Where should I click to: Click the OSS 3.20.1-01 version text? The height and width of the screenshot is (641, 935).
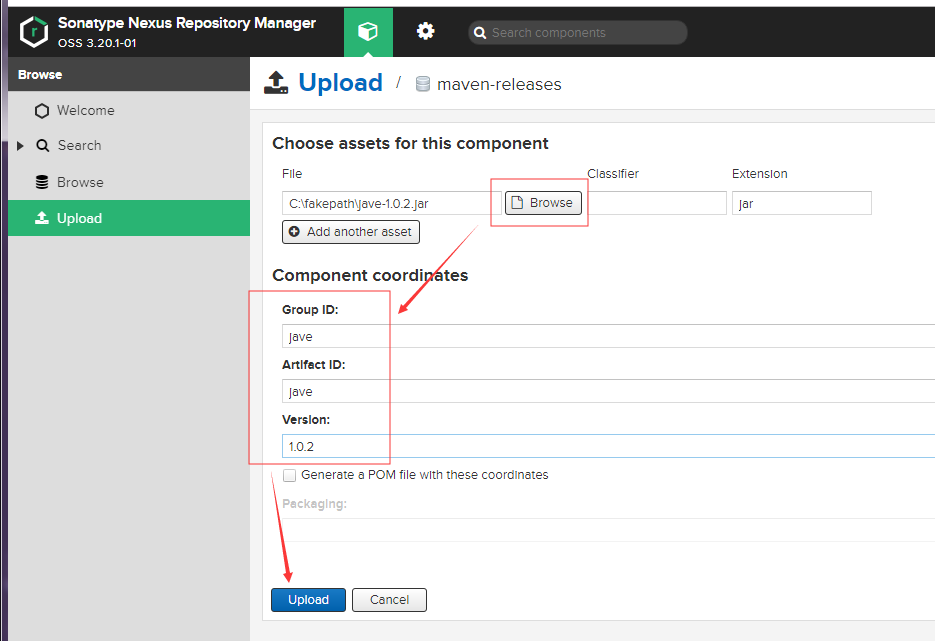(97, 44)
